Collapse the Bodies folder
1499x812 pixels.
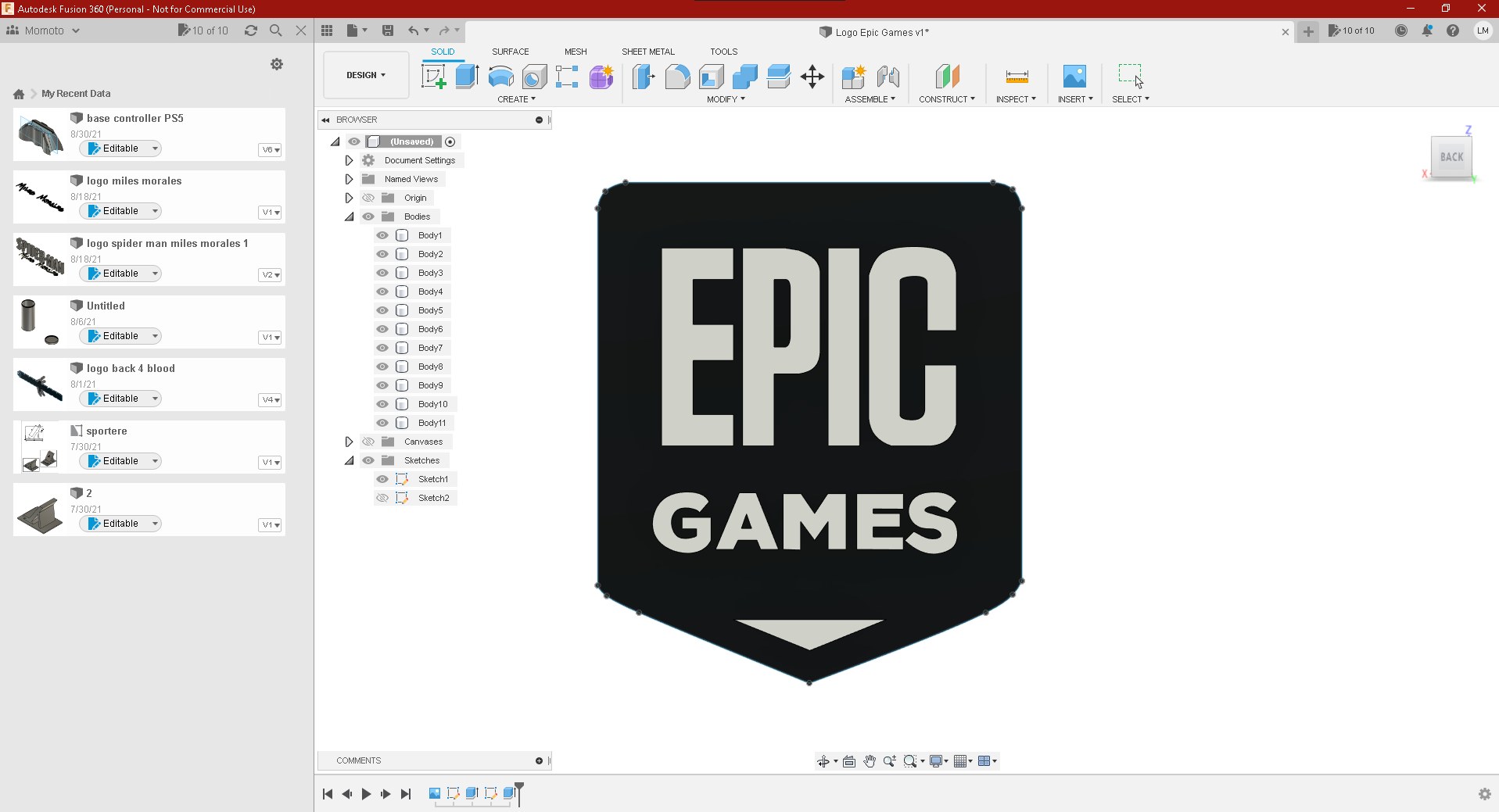(349, 216)
